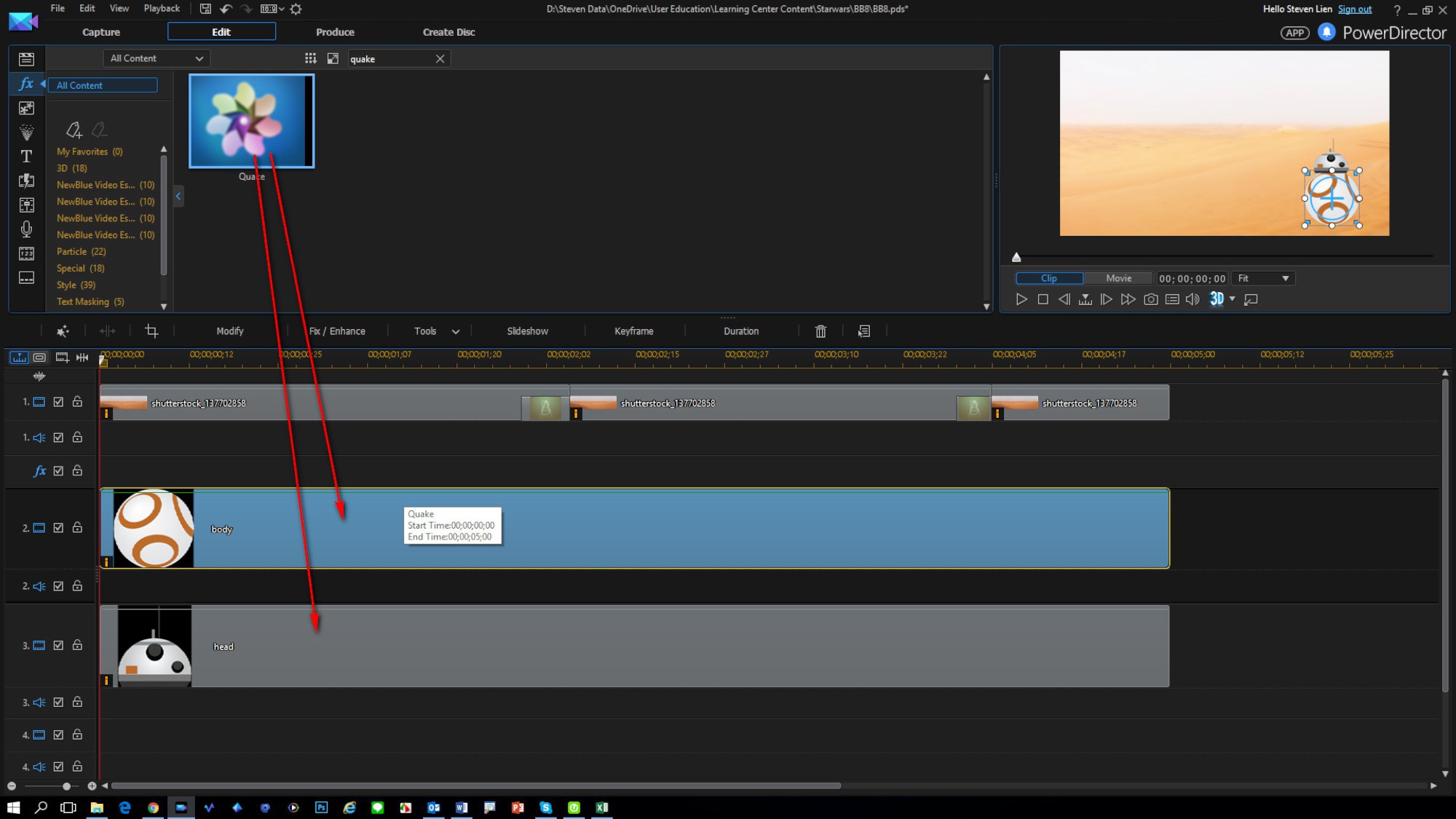
Task: Select the Quake effect thumbnail
Action: pyautogui.click(x=251, y=121)
